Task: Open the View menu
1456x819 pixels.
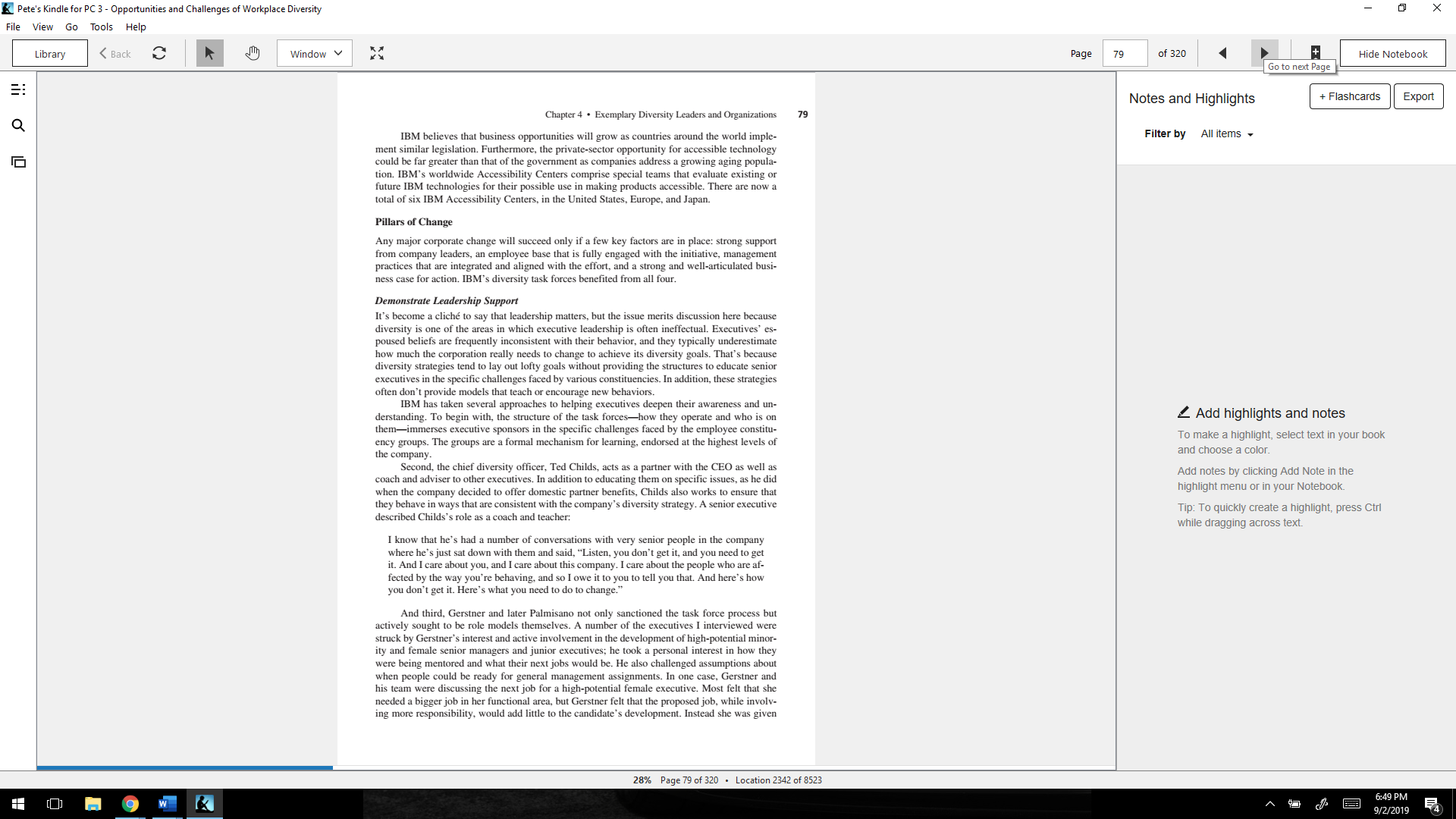Action: click(42, 27)
